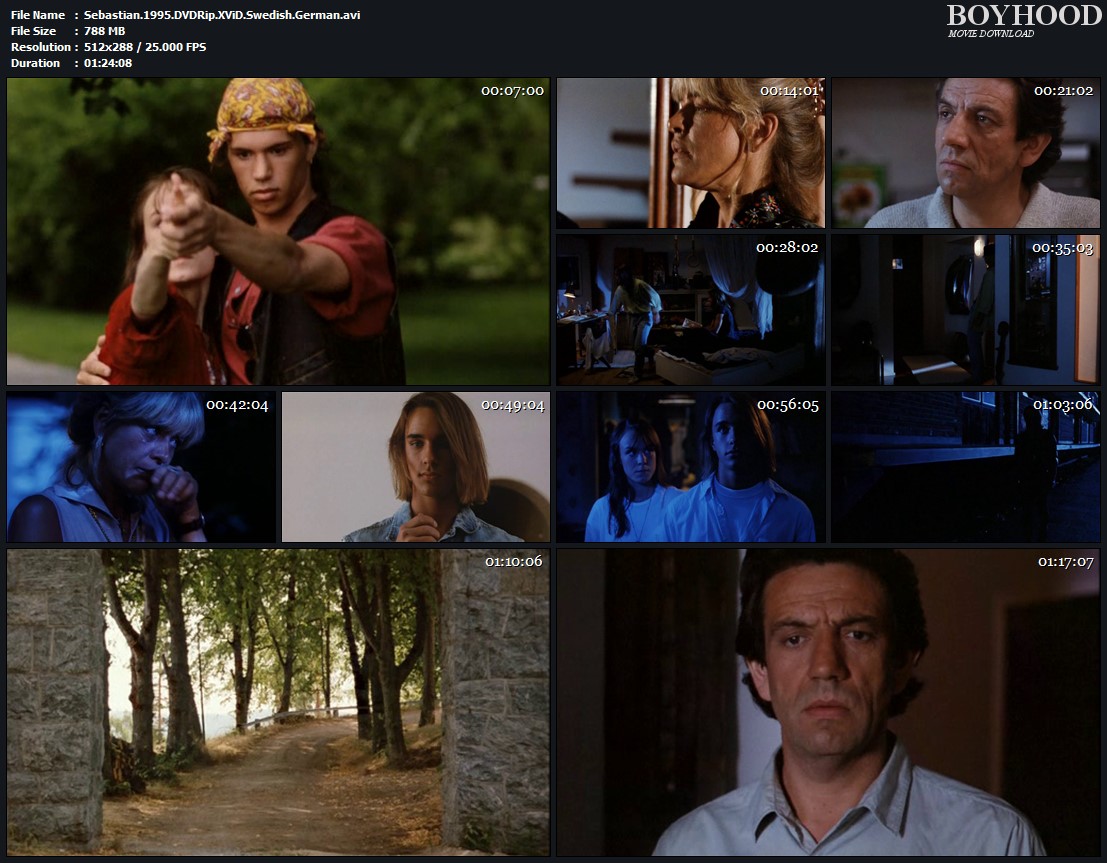1107x863 pixels.
Task: Click the file name Sebastian.1995.DVDRip.XViD.Swedish.German.avi
Action: click(223, 15)
